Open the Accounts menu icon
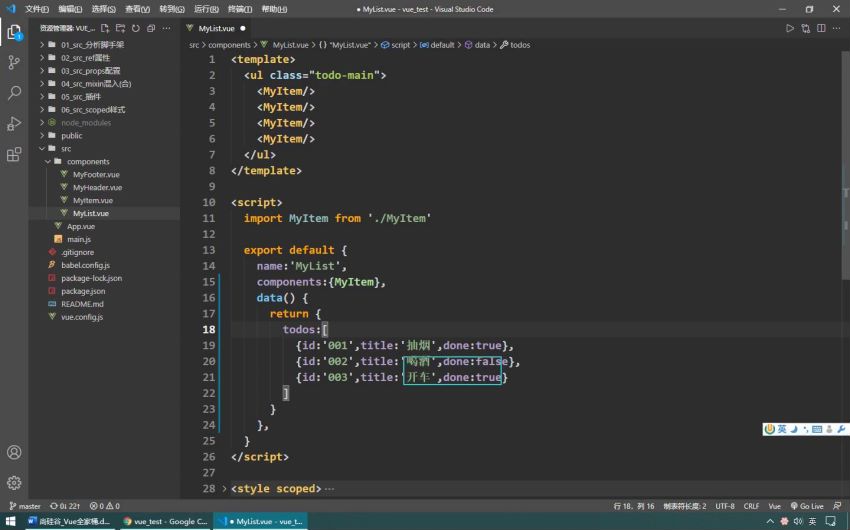 pyautogui.click(x=14, y=452)
